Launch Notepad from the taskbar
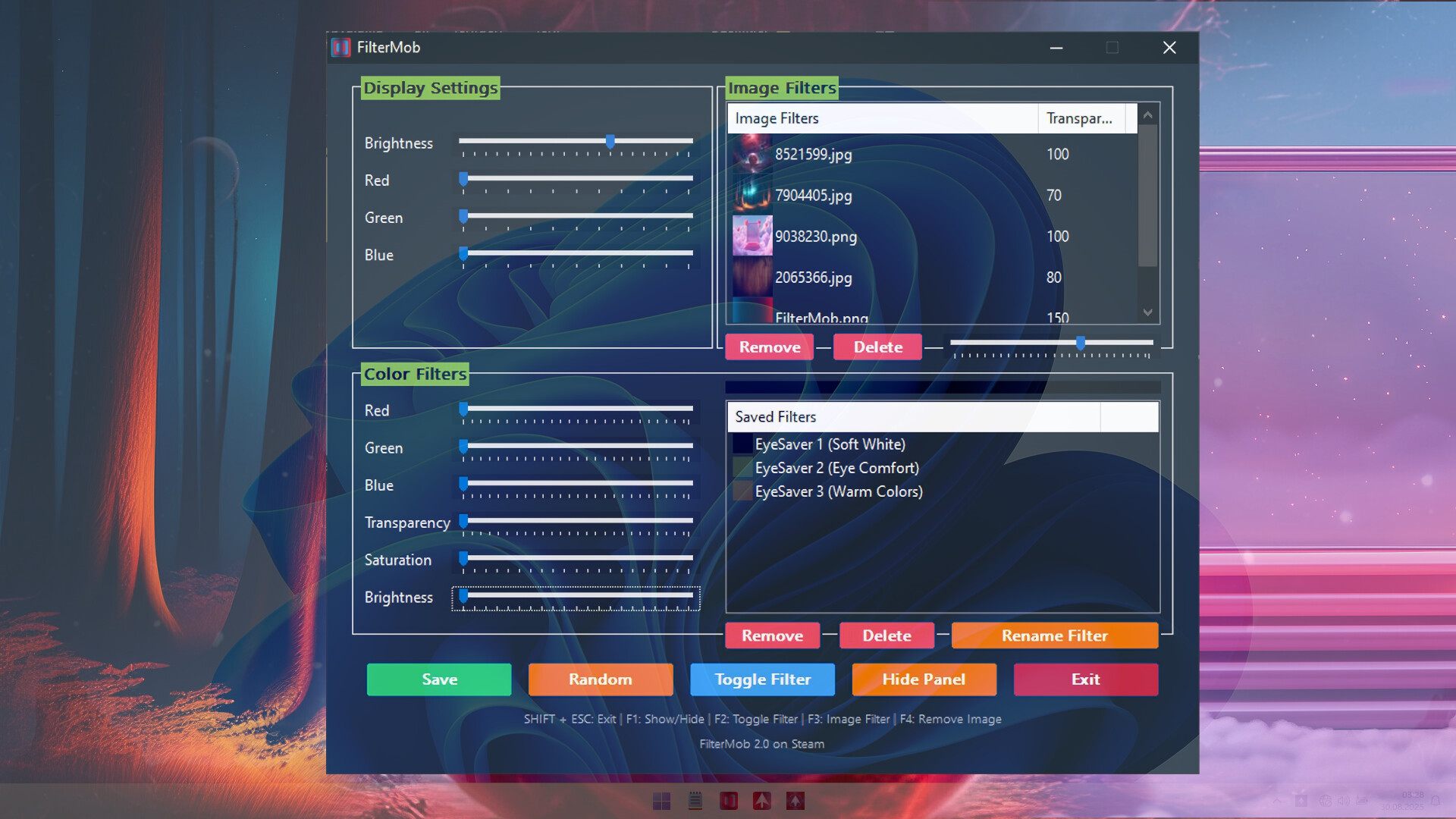The width and height of the screenshot is (1456, 819). tap(695, 800)
